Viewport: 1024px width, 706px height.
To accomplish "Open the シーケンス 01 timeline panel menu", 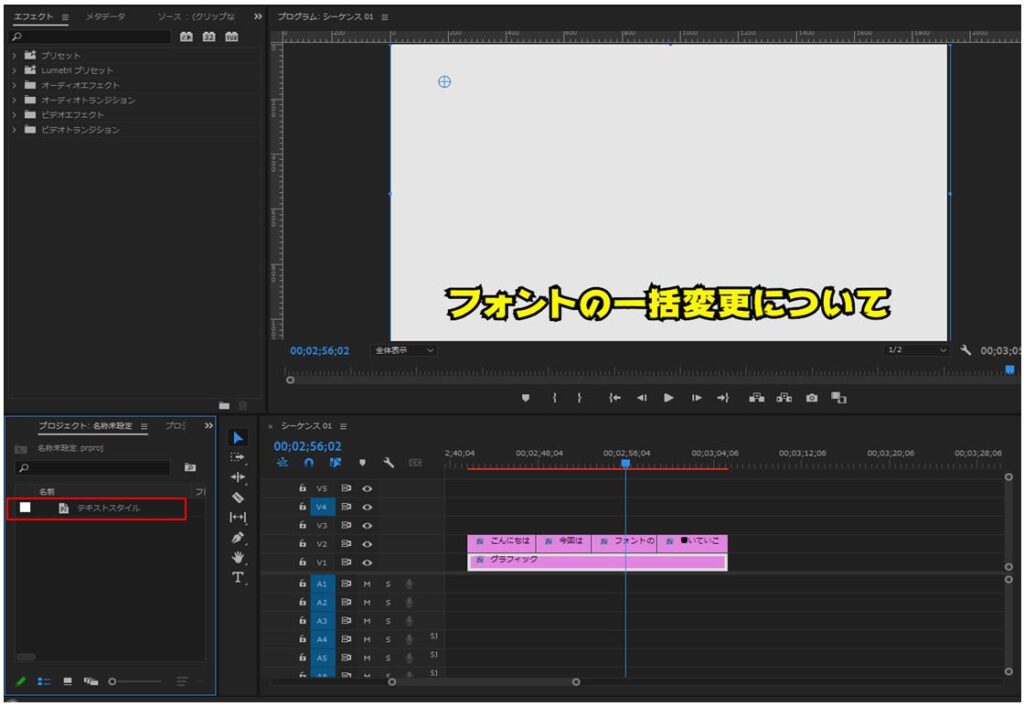I will click(343, 426).
